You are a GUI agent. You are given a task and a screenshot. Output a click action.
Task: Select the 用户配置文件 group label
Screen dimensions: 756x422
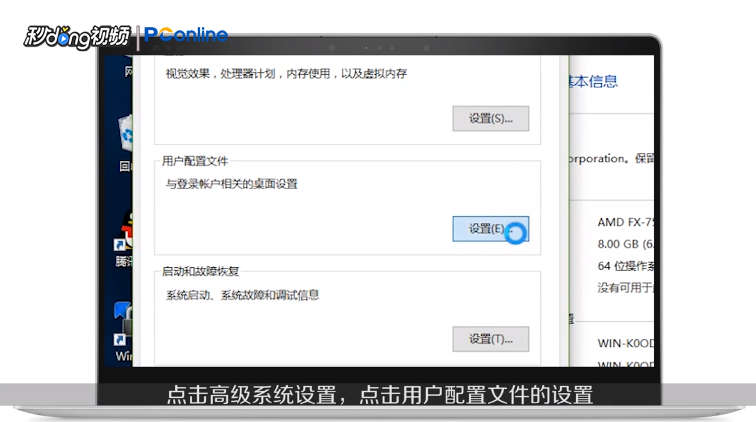(x=195, y=161)
